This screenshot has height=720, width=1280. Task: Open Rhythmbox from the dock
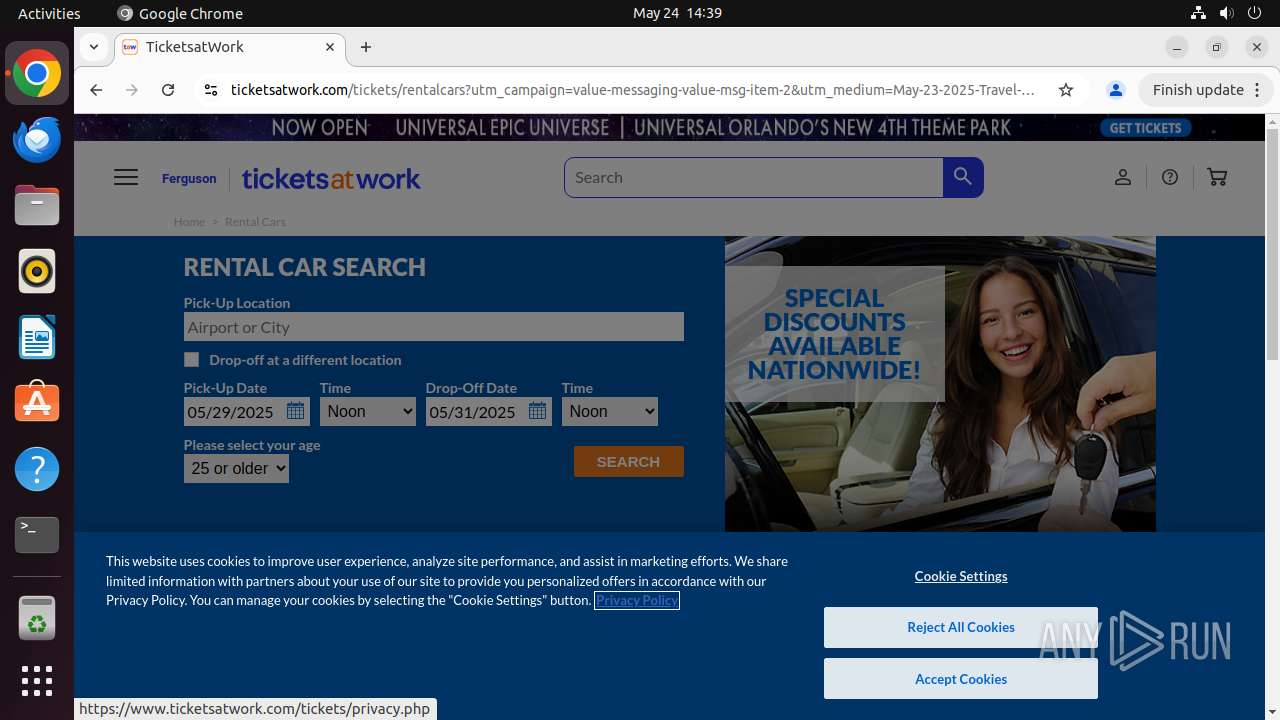37,271
